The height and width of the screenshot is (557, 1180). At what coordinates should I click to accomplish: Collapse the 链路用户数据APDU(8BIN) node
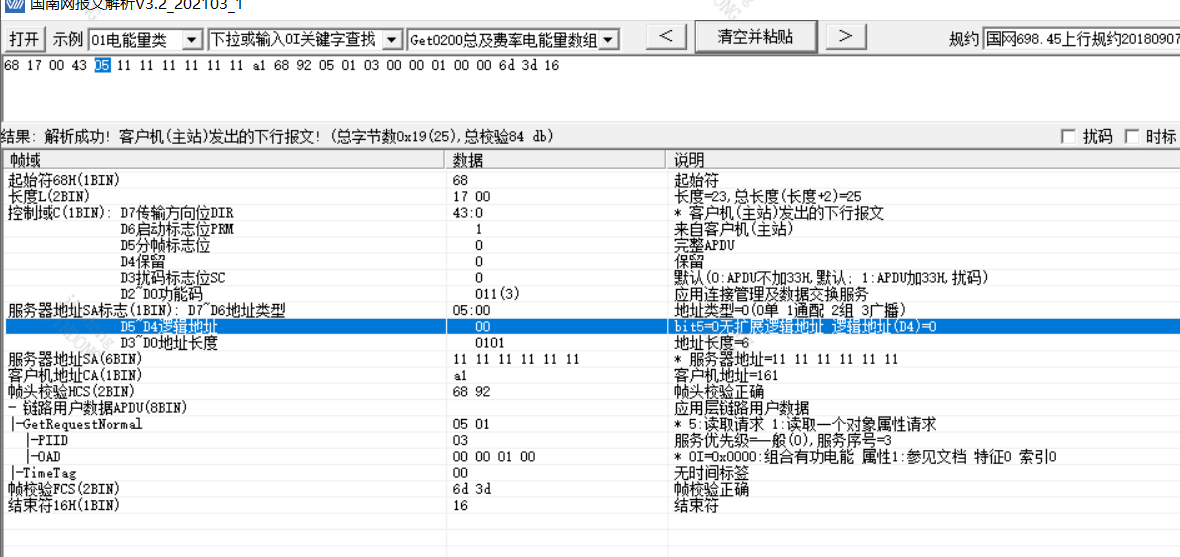coord(11,407)
